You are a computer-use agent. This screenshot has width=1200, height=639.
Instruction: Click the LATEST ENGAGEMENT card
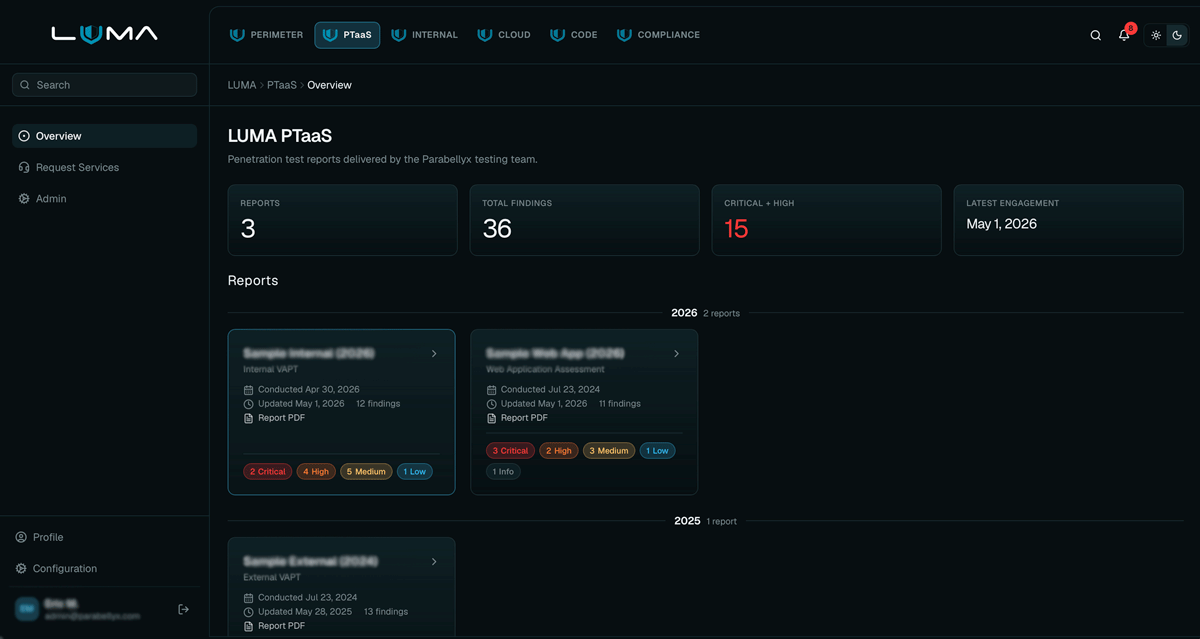pyautogui.click(x=1068, y=220)
